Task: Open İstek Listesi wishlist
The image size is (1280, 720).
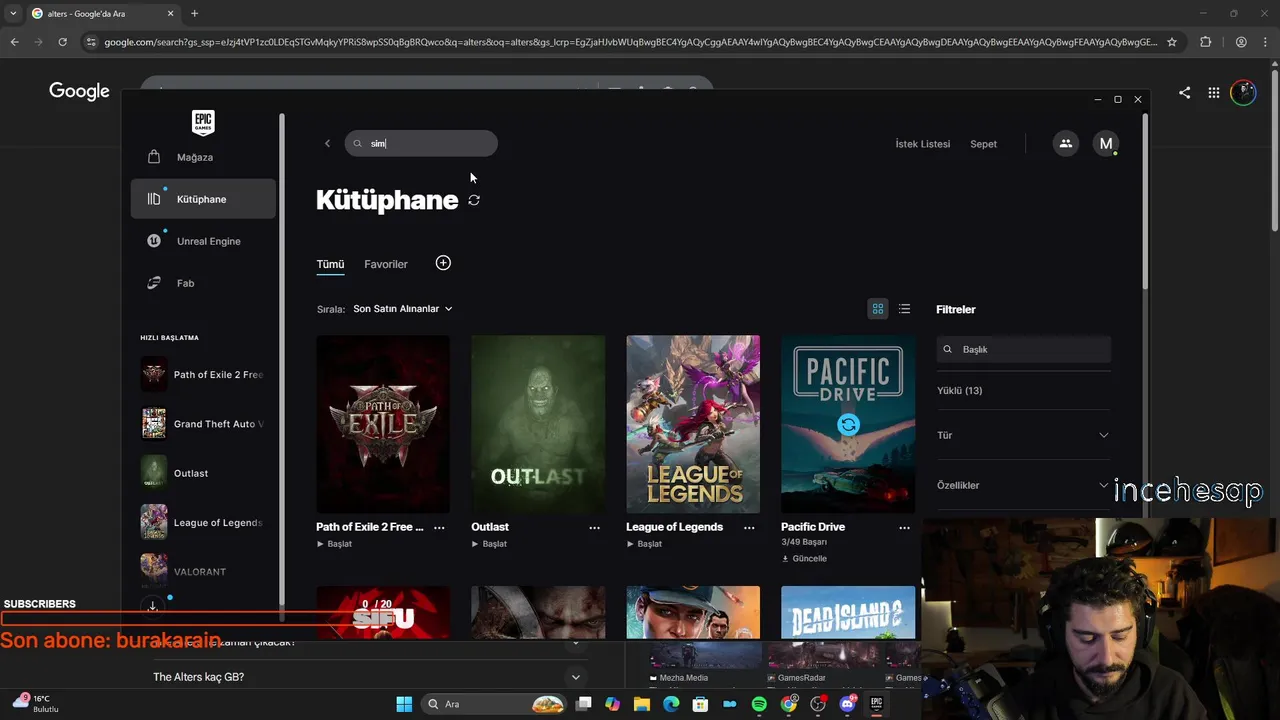Action: pos(923,144)
